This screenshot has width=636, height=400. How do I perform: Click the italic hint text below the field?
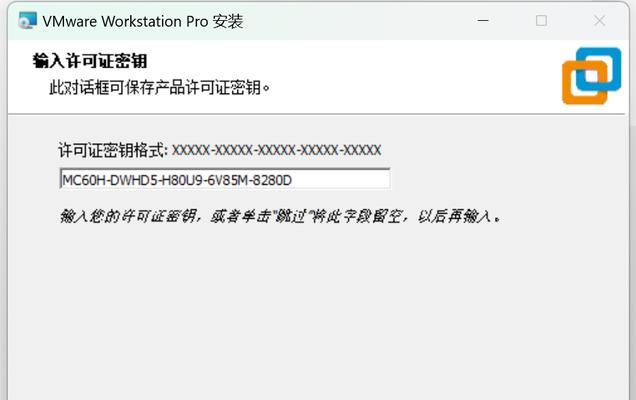click(281, 216)
